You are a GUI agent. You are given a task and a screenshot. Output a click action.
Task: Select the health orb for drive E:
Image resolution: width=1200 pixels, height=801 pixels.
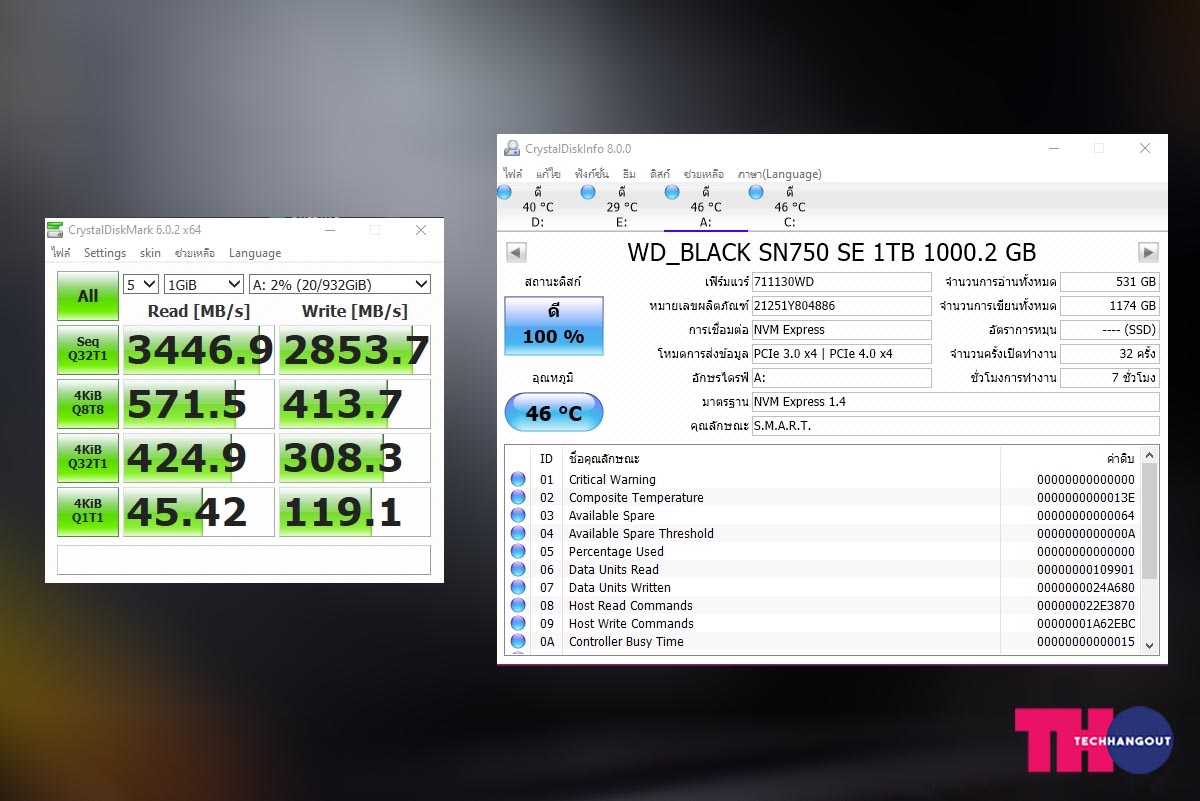[x=588, y=192]
